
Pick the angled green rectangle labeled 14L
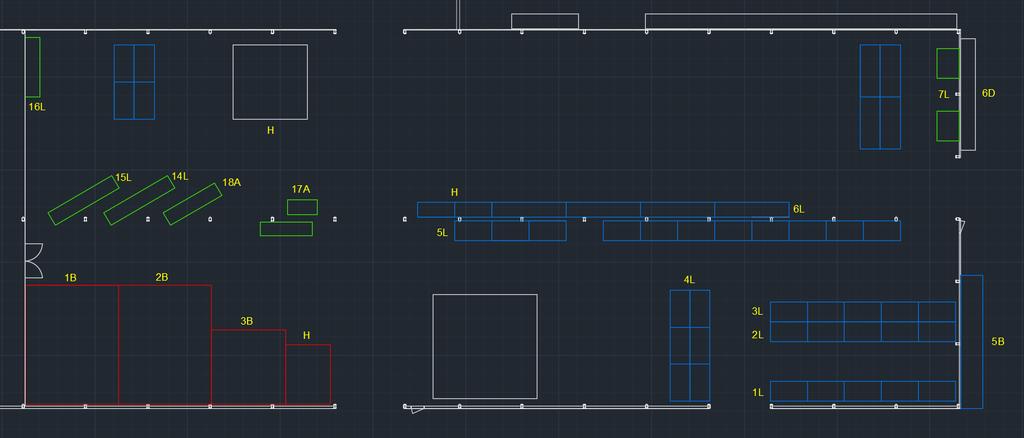coord(139,200)
